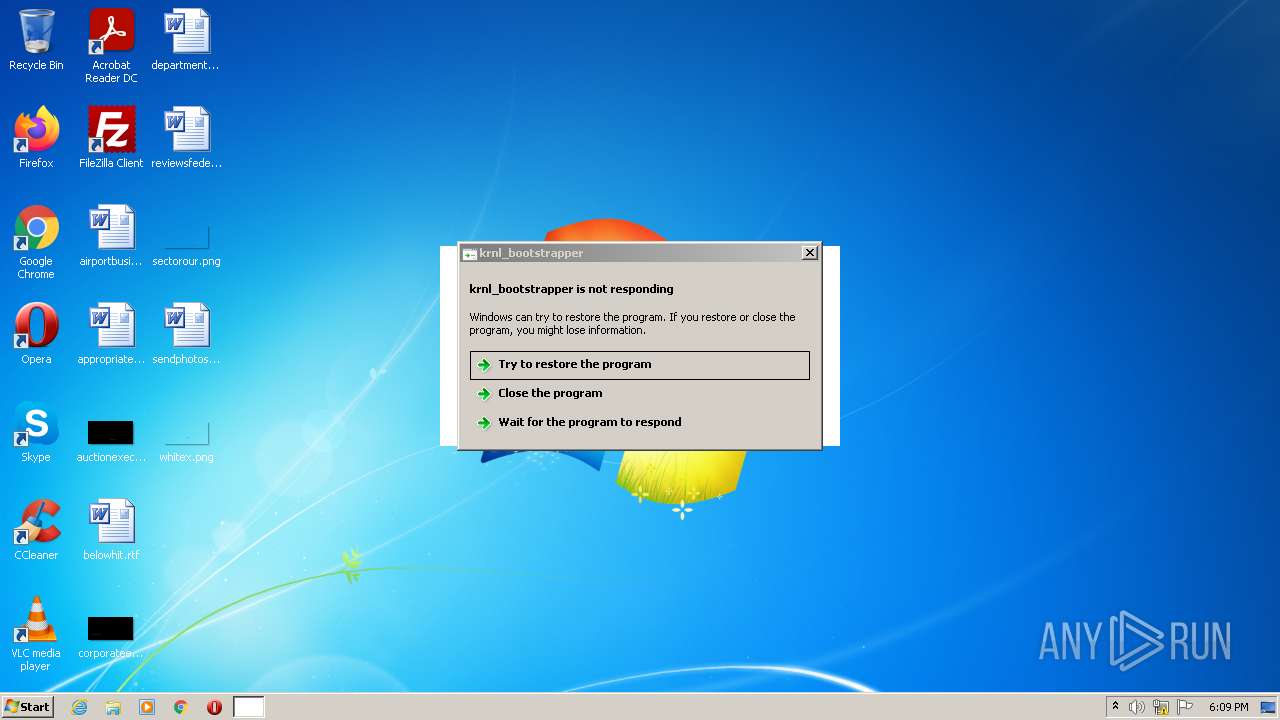Select the belowhit.rtf document
The width and height of the screenshot is (1280, 720).
point(111,530)
